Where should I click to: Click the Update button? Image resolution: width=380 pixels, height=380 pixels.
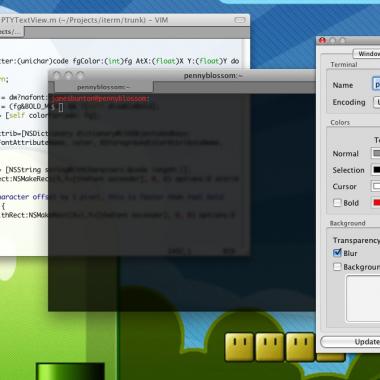[x=350, y=342]
